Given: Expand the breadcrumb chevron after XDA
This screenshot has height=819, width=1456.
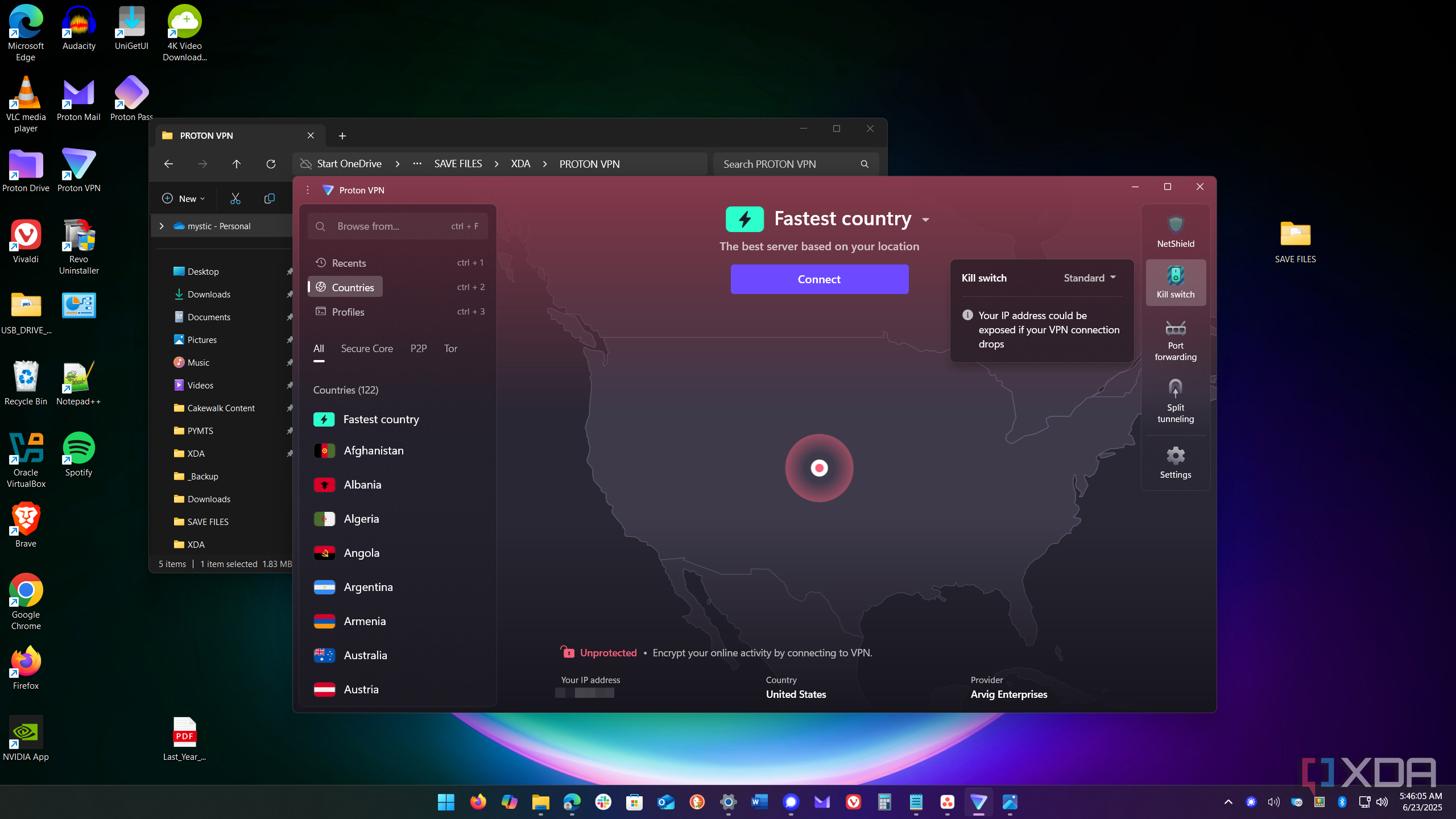Looking at the screenshot, I should (x=545, y=164).
